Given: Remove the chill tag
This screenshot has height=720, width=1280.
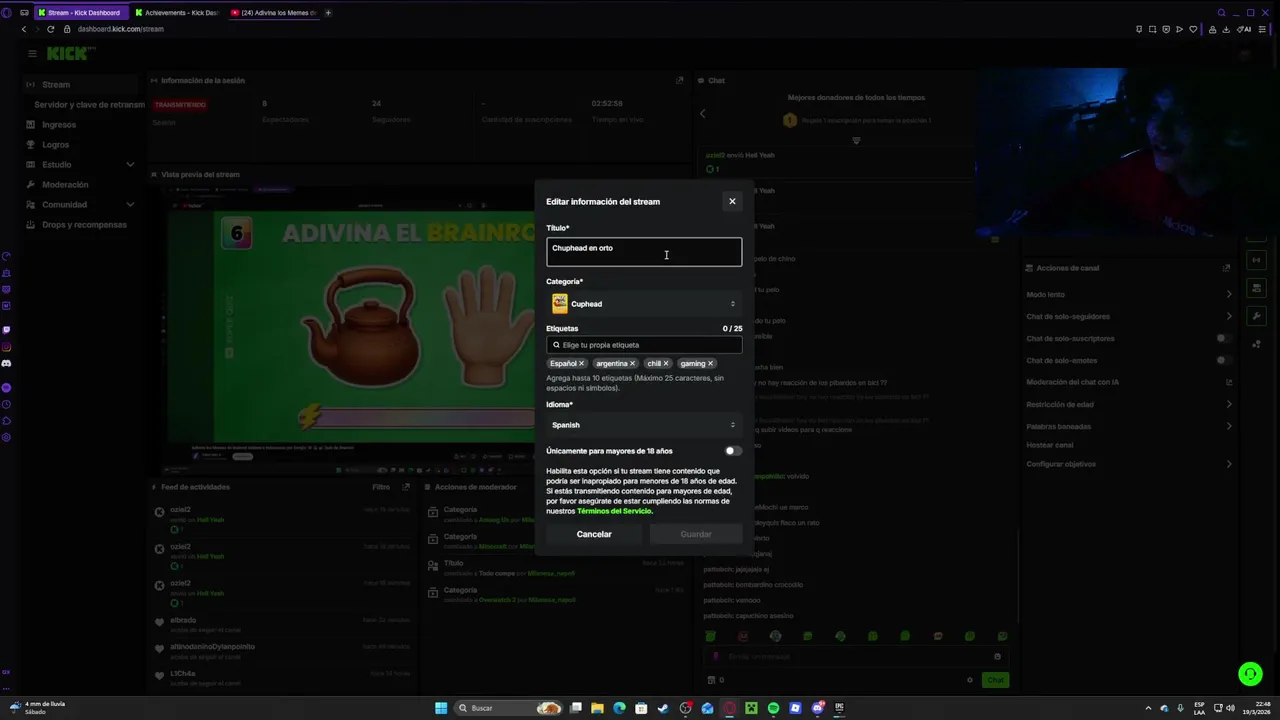Looking at the screenshot, I should [666, 364].
